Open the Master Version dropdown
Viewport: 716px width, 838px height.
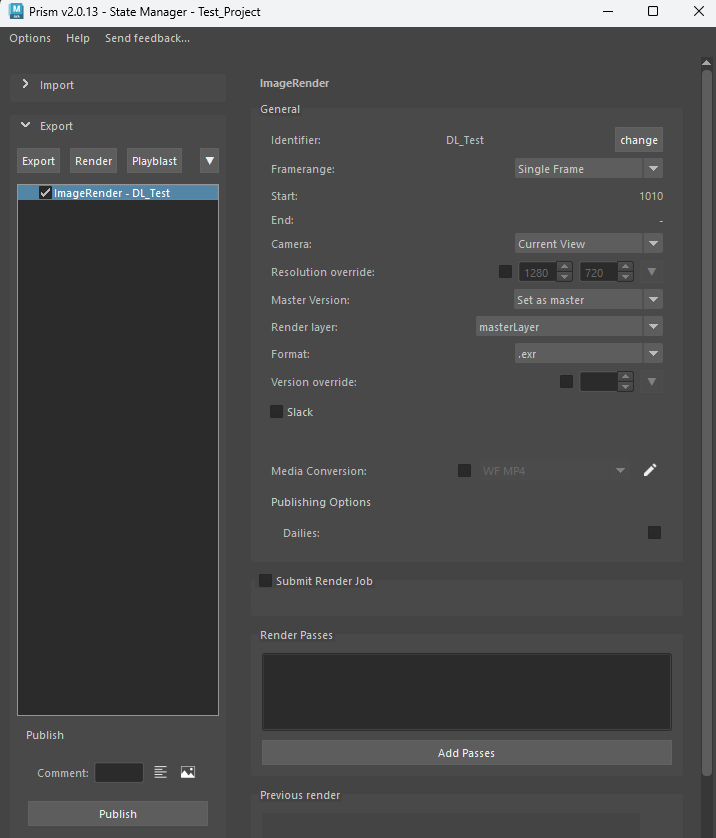pyautogui.click(x=588, y=299)
